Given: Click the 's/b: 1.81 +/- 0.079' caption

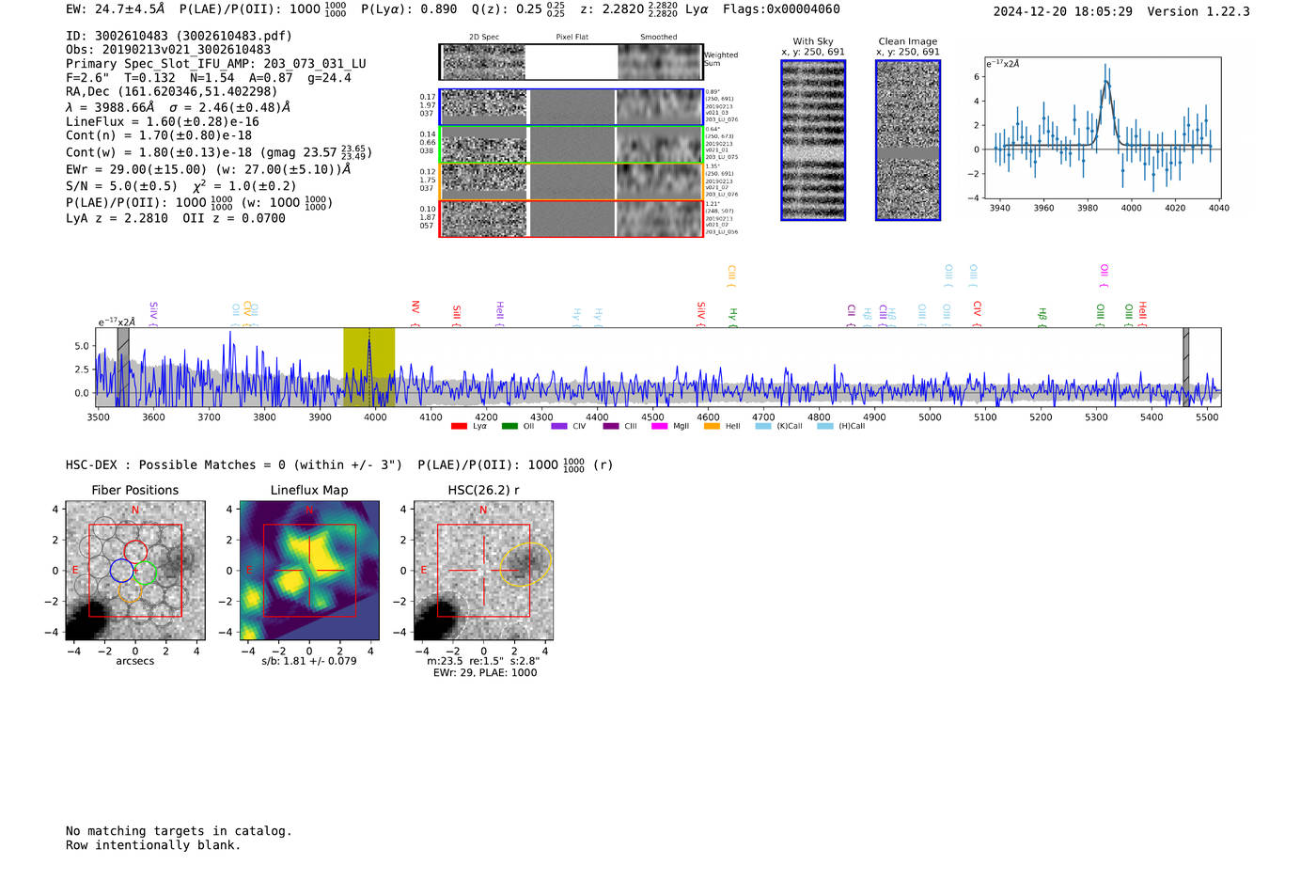Looking at the screenshot, I should tap(309, 661).
